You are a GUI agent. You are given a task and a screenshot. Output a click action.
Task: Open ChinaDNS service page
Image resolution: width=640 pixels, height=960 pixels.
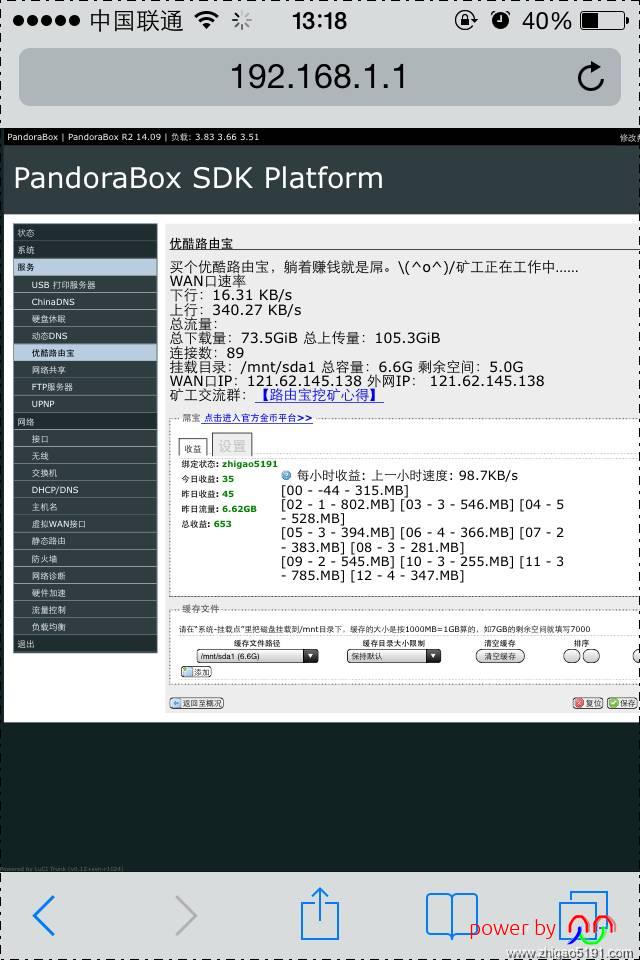click(85, 302)
